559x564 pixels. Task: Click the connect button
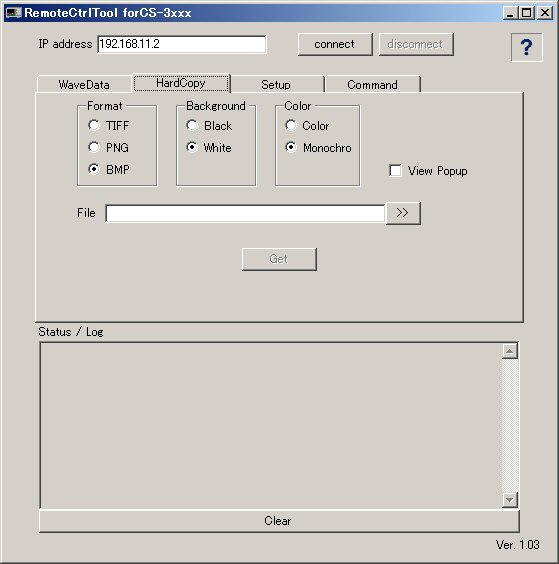pyautogui.click(x=335, y=44)
